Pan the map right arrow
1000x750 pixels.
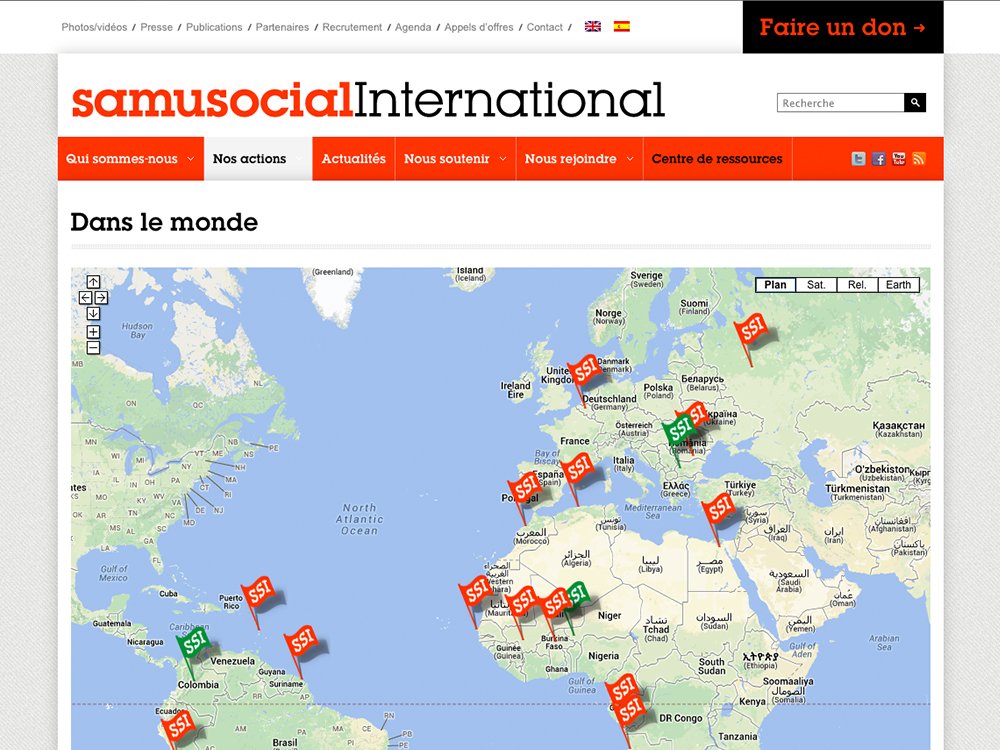tap(101, 297)
